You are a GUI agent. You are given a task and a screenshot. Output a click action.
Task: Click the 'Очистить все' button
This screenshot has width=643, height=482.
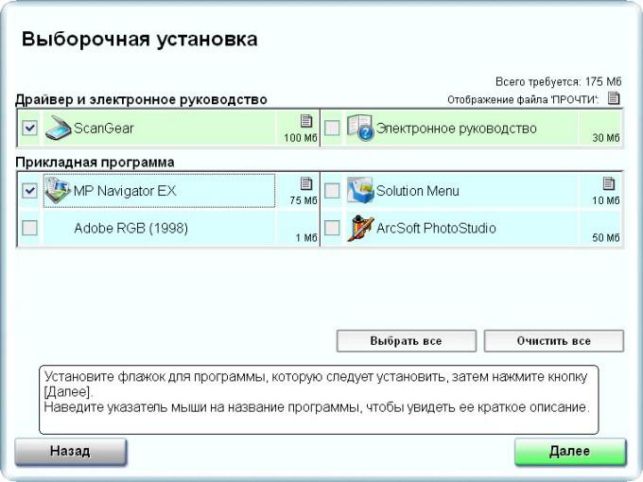pyautogui.click(x=554, y=341)
